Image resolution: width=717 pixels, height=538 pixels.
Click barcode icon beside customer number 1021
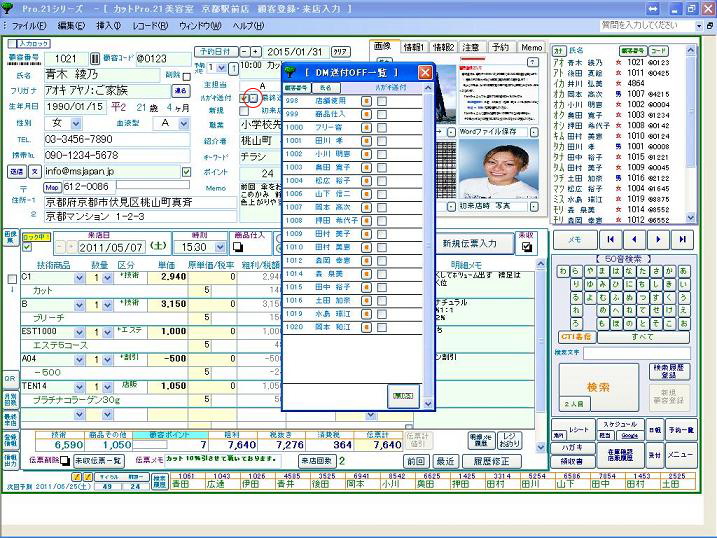click(95, 59)
